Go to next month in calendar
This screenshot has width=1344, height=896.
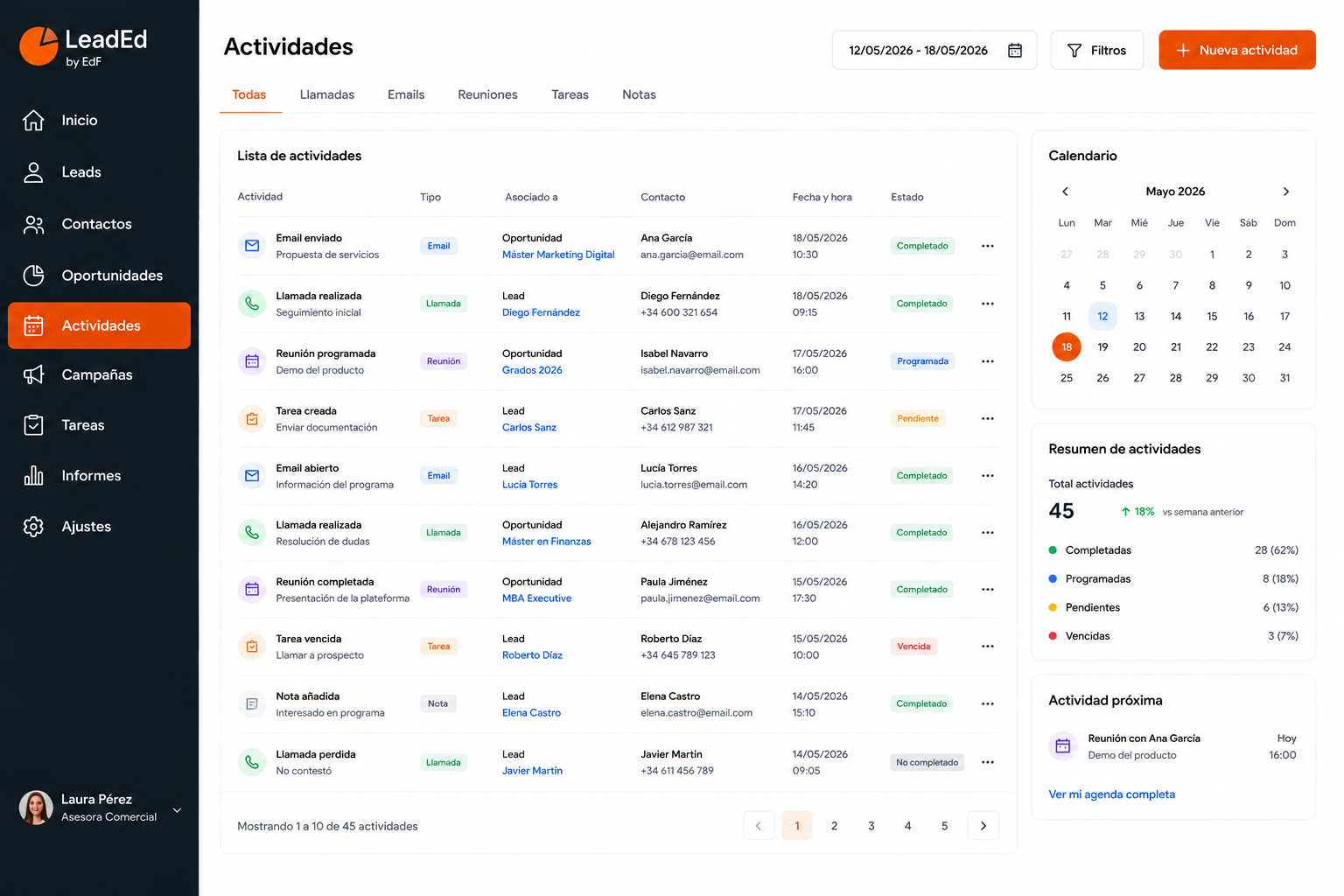tap(1285, 192)
